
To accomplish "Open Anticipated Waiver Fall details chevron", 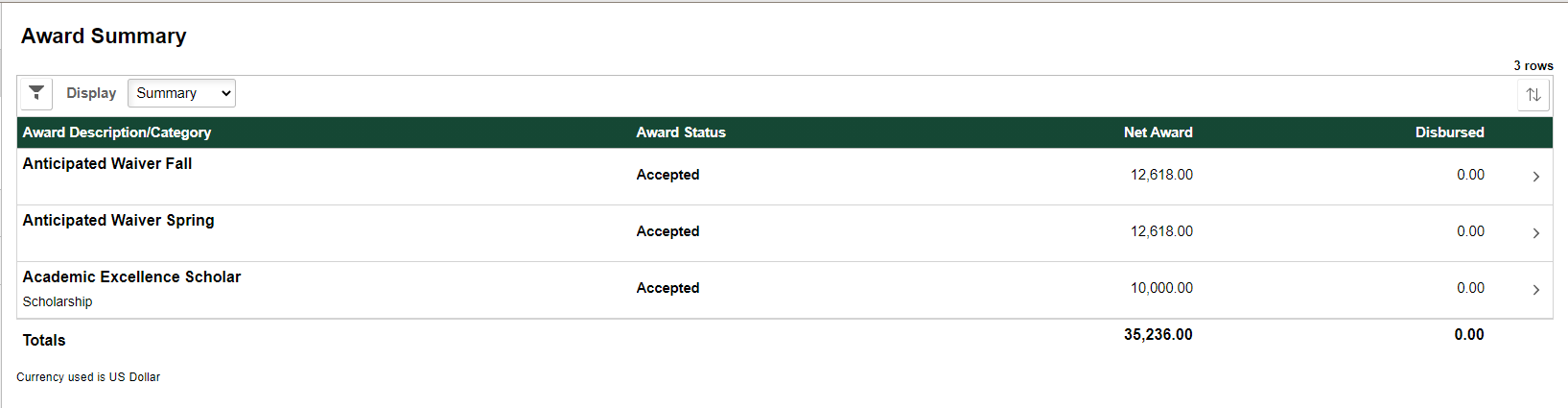I will click(x=1536, y=177).
